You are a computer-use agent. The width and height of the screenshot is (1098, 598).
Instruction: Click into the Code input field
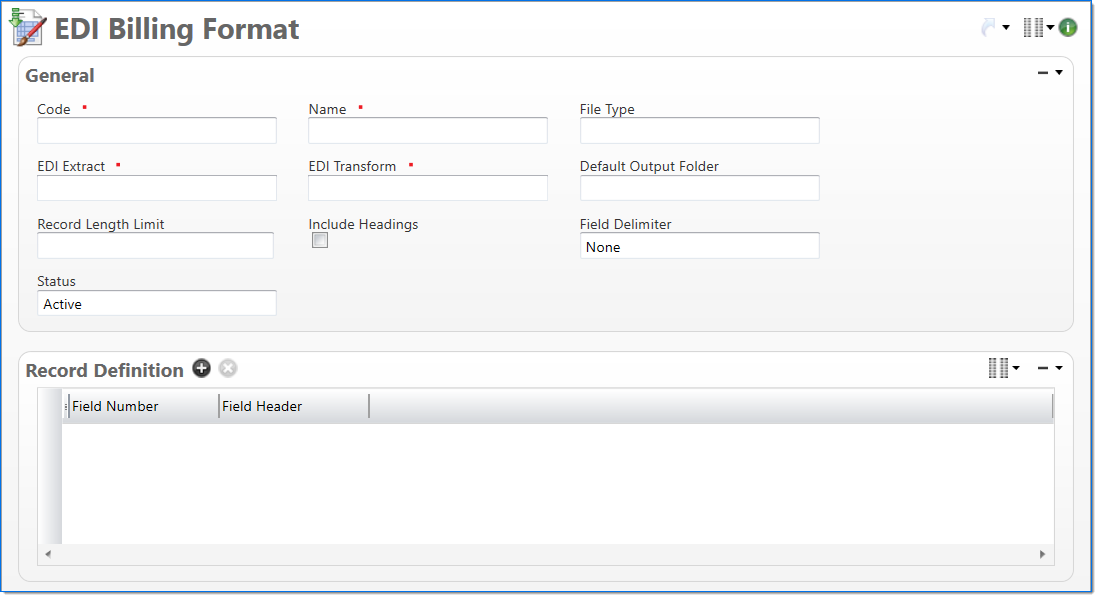tap(156, 131)
